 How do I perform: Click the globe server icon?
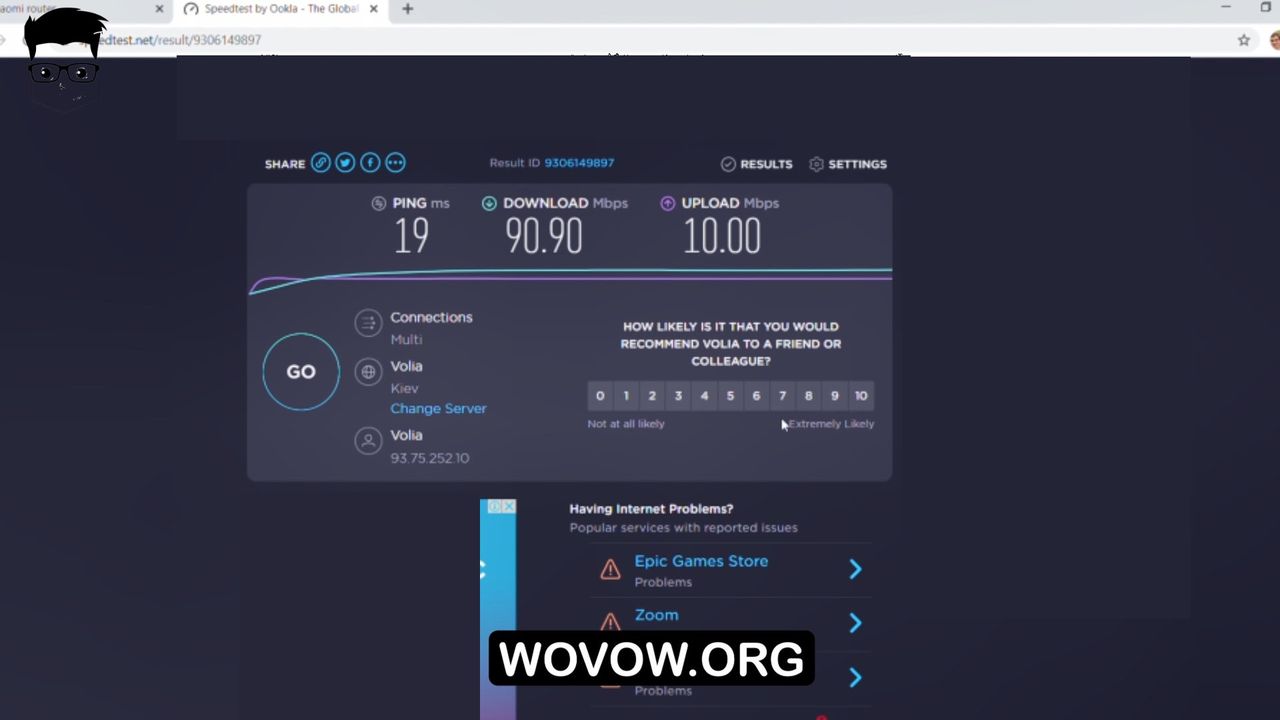click(x=368, y=372)
